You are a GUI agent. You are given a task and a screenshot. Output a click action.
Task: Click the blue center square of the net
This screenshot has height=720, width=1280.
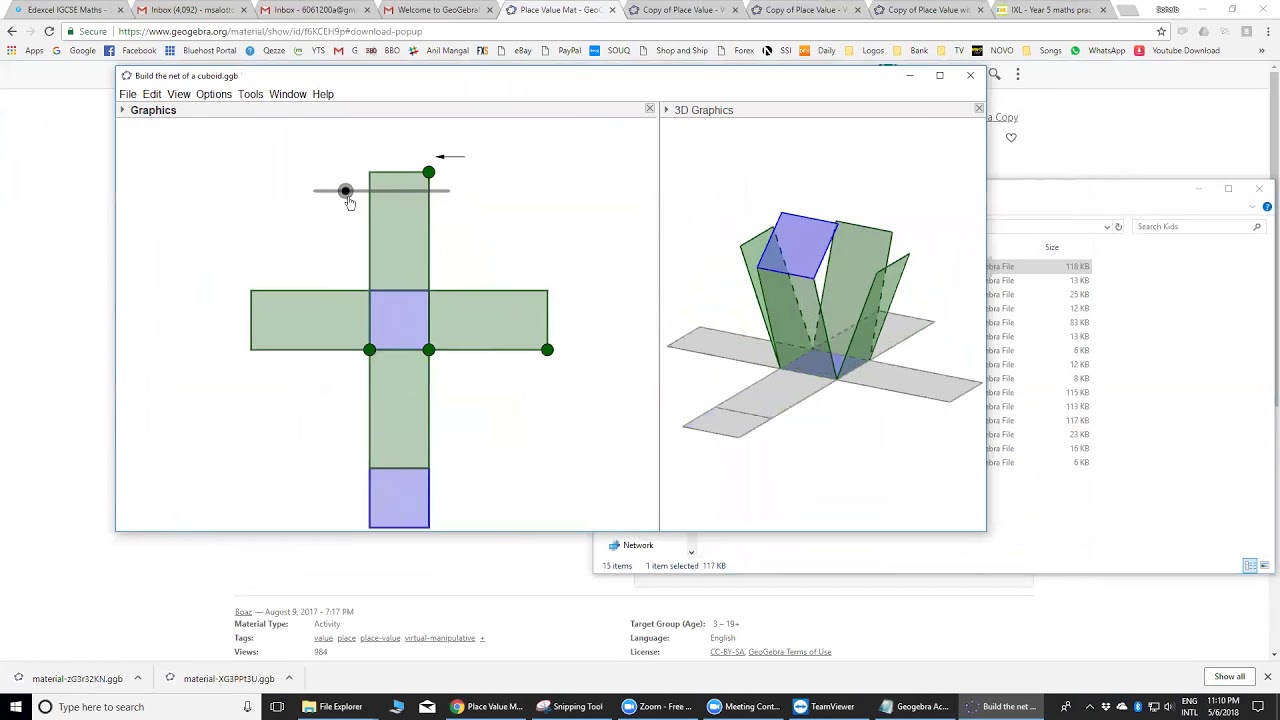[399, 320]
